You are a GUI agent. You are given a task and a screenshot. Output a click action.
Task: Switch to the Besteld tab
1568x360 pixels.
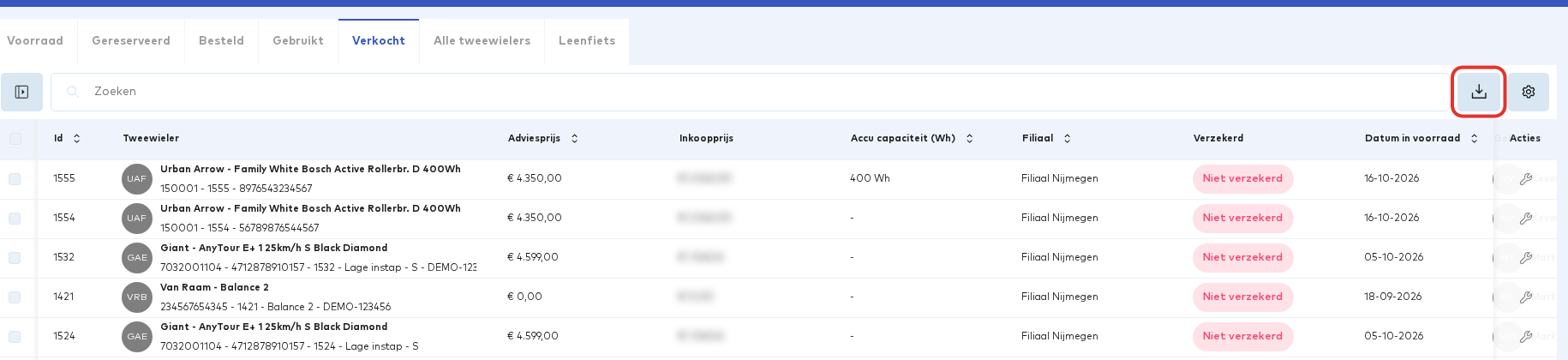click(x=221, y=41)
